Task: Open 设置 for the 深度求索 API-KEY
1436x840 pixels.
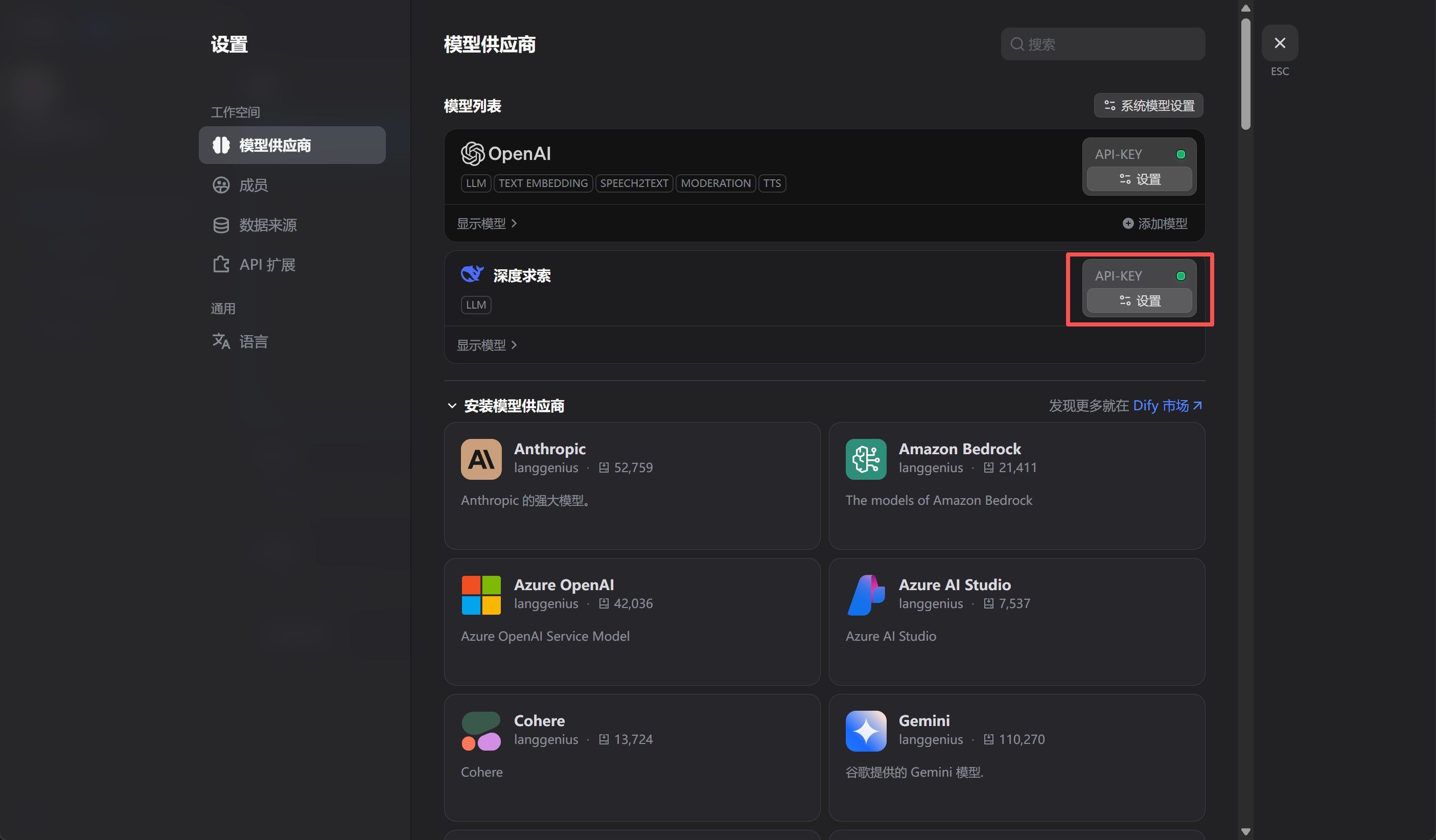Action: pyautogui.click(x=1139, y=300)
